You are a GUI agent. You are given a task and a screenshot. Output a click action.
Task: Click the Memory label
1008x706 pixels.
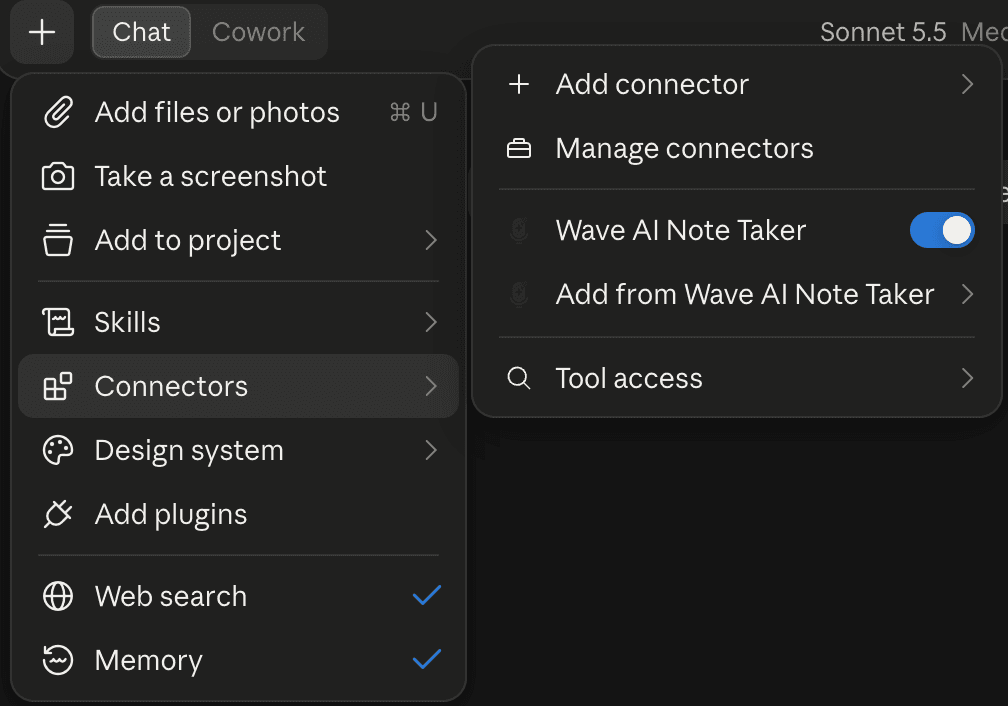coord(148,660)
